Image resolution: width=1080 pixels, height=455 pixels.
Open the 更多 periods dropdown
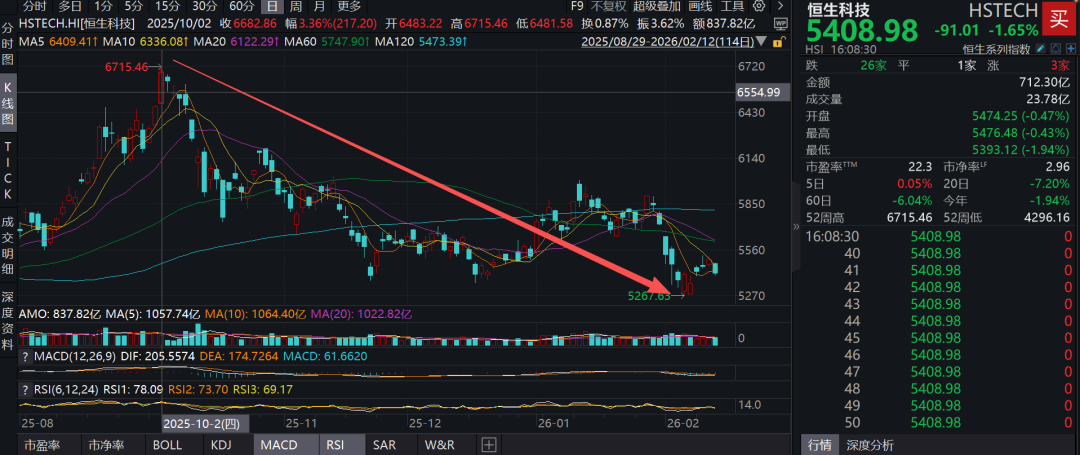click(x=349, y=6)
